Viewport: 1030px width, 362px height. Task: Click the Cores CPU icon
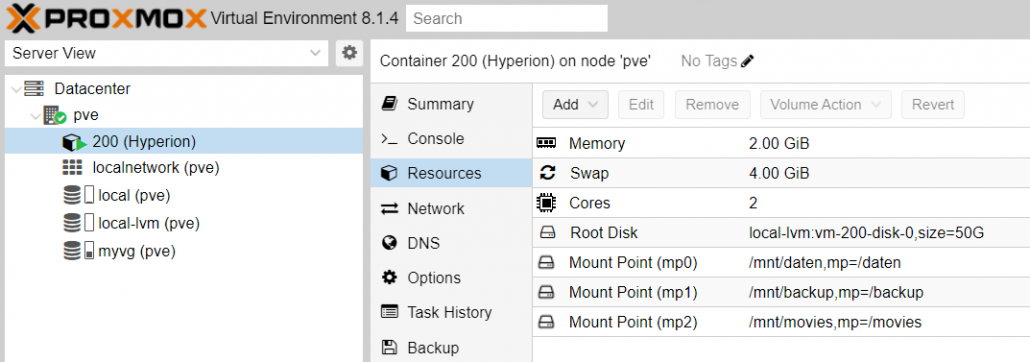[547, 203]
